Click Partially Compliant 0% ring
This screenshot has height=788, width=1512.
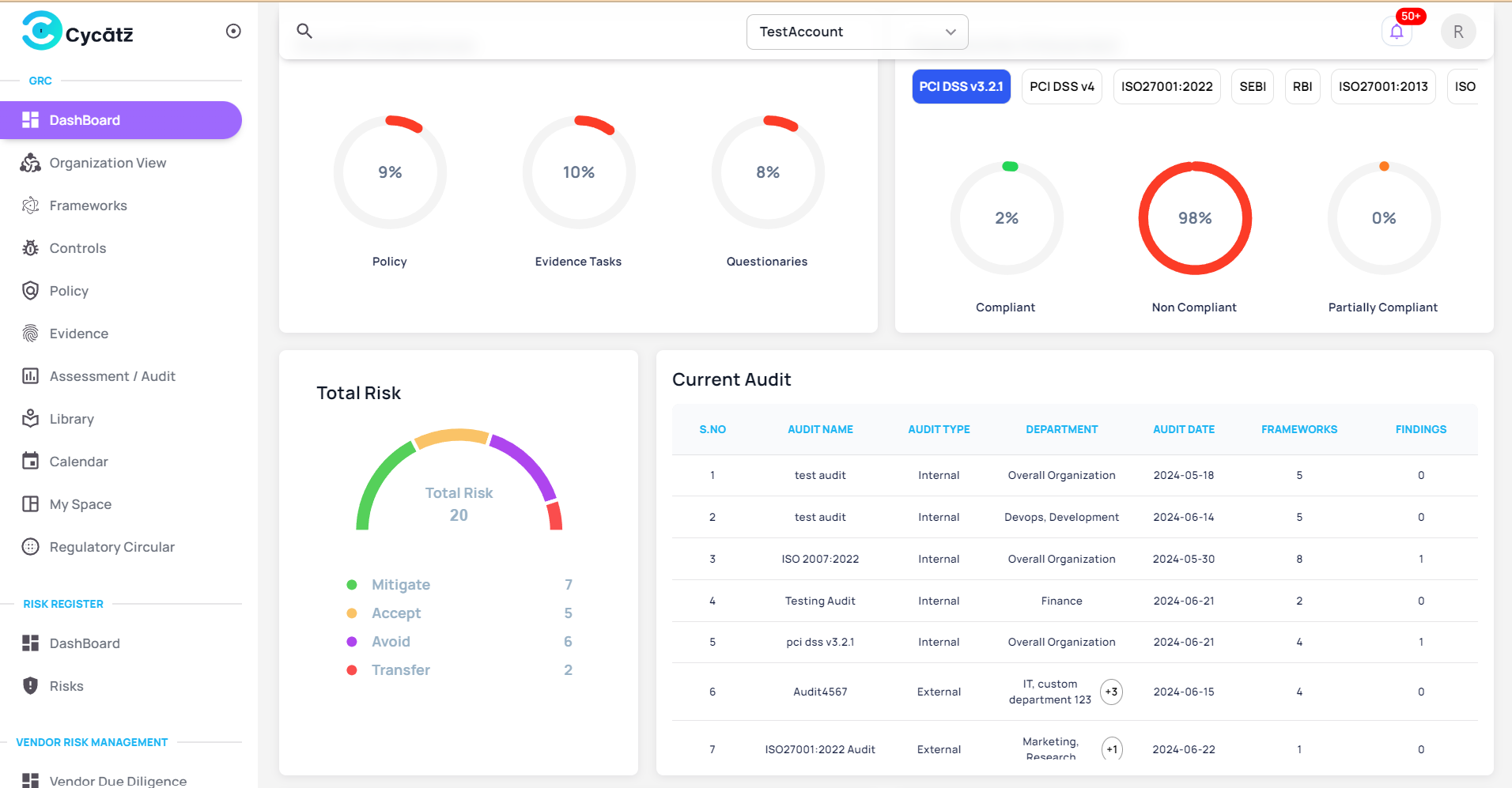click(x=1384, y=218)
